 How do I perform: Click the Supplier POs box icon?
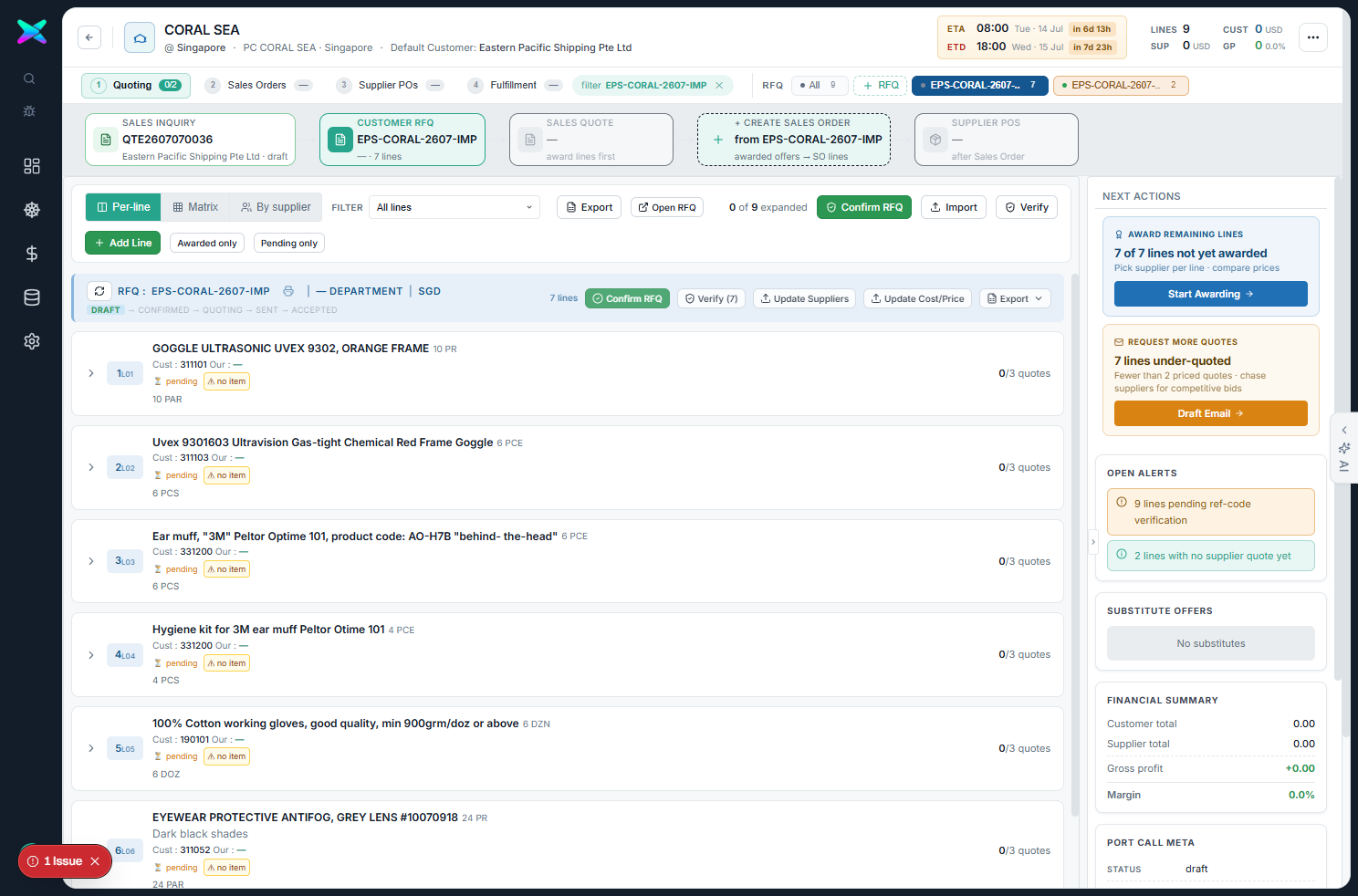click(935, 140)
